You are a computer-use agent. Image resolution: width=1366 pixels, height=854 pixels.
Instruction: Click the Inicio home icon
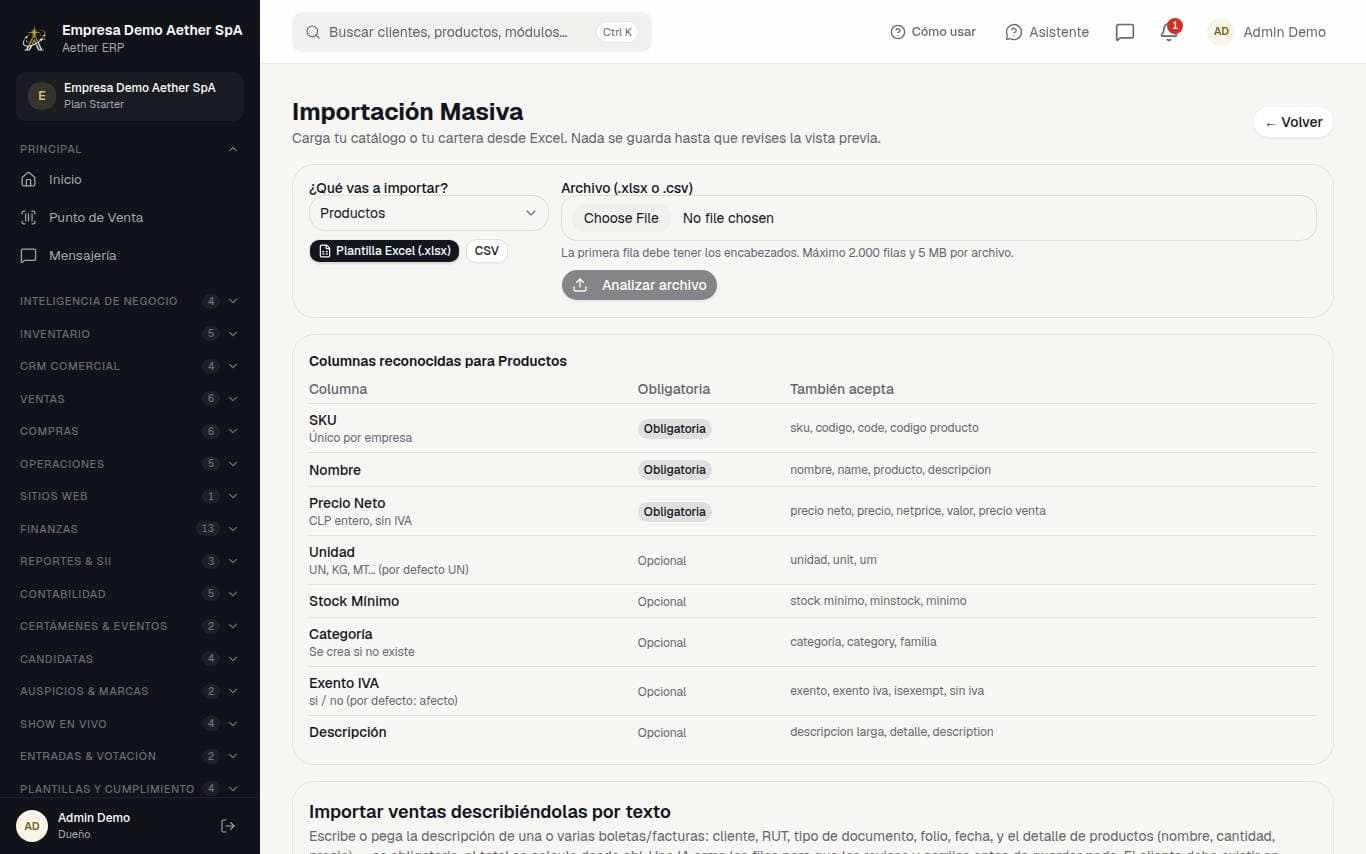pos(28,180)
